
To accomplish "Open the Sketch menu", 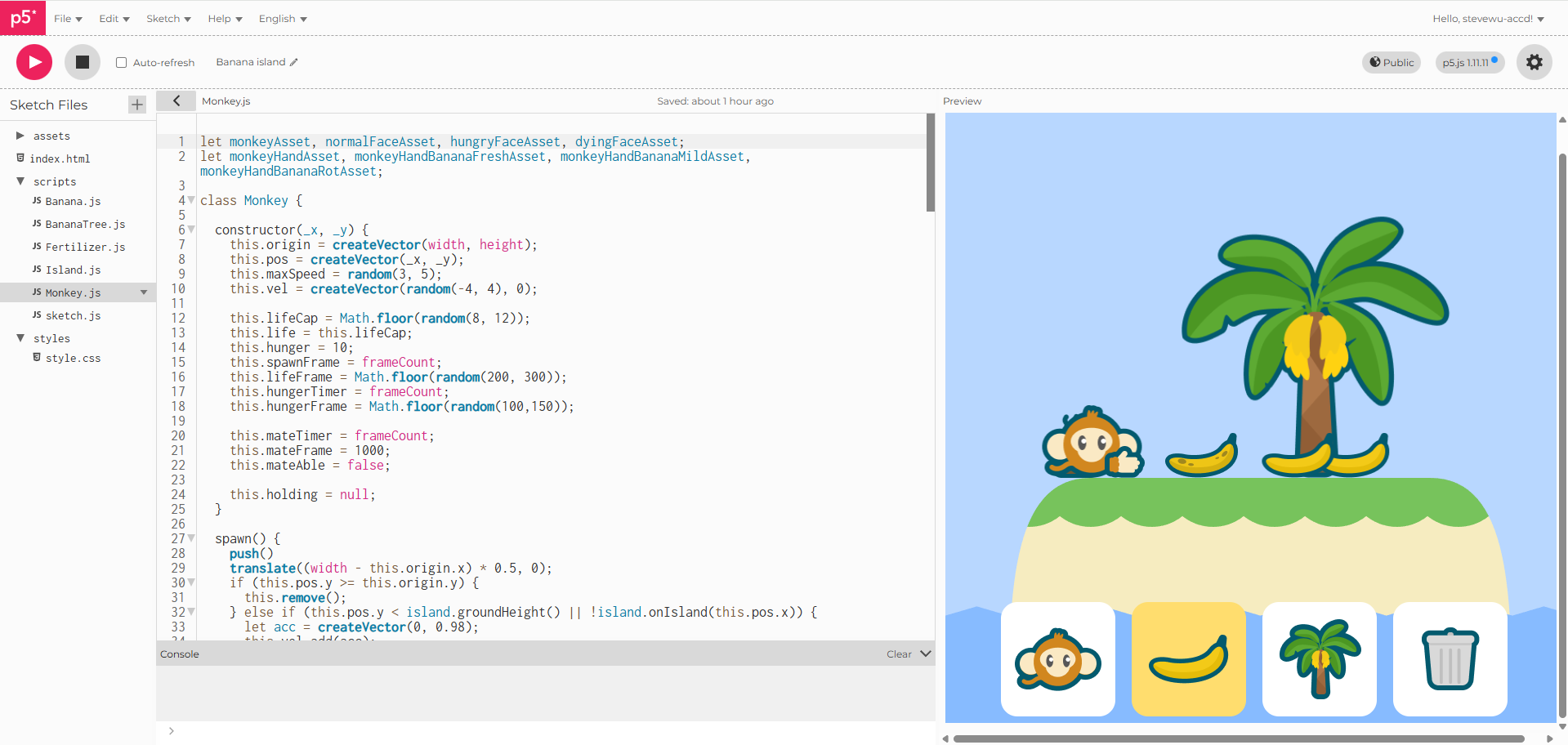I will point(168,19).
